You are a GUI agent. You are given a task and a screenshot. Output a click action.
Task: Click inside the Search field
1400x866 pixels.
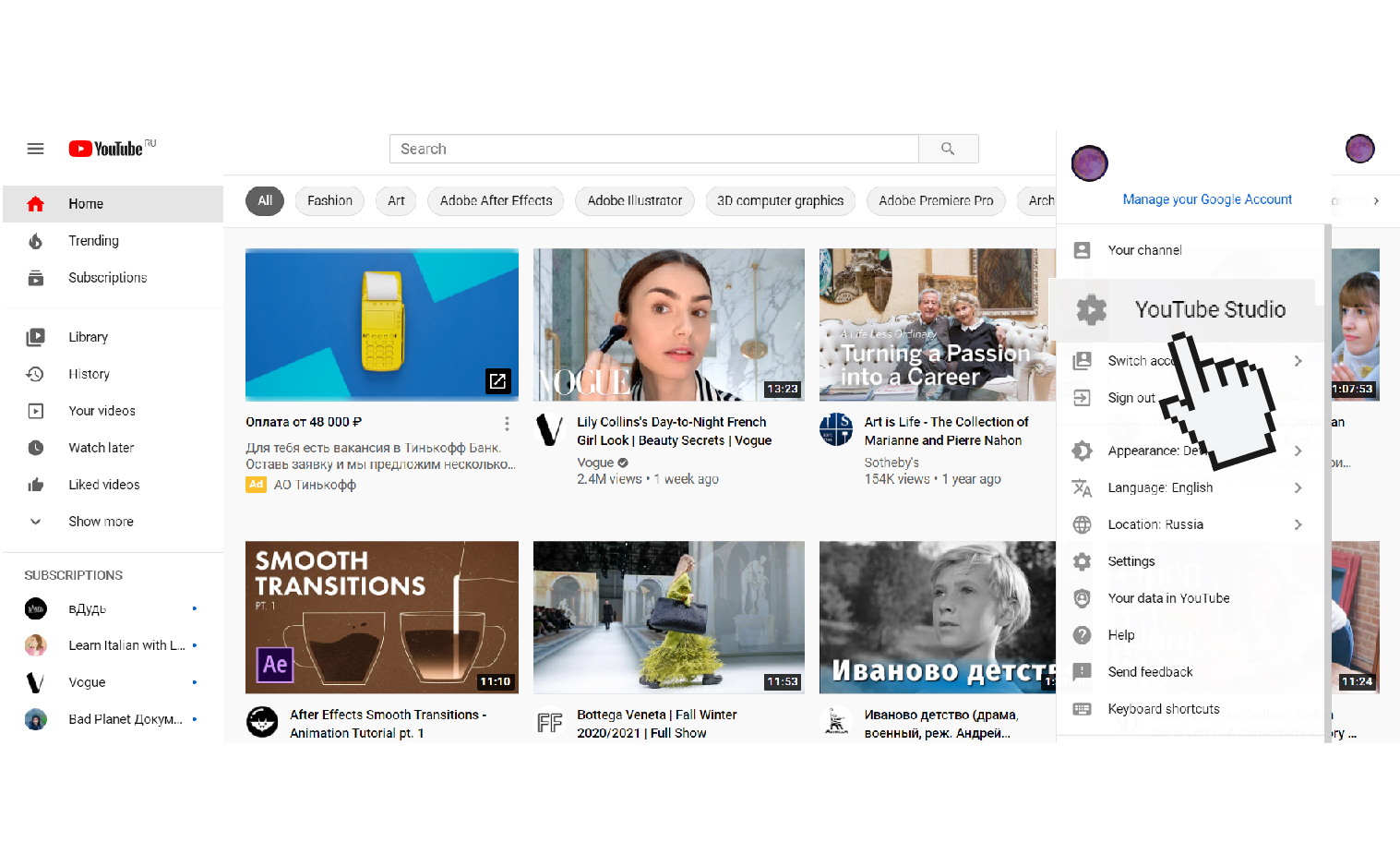654,149
